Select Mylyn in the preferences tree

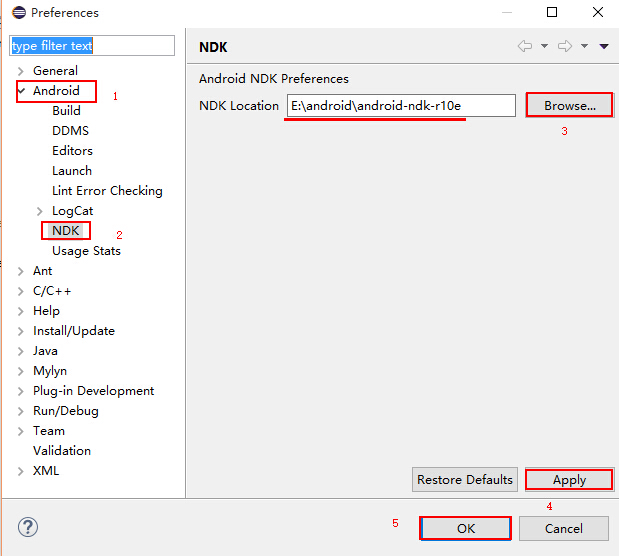[50, 371]
